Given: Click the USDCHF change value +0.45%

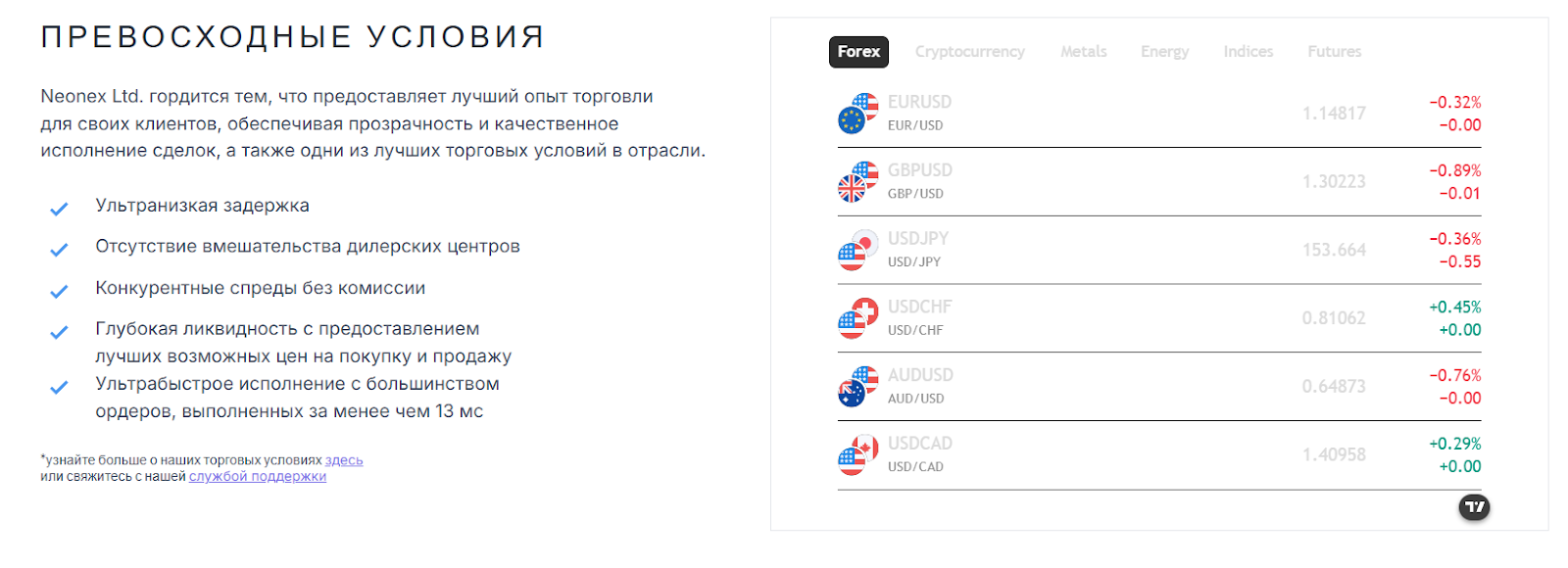Looking at the screenshot, I should 1456,307.
